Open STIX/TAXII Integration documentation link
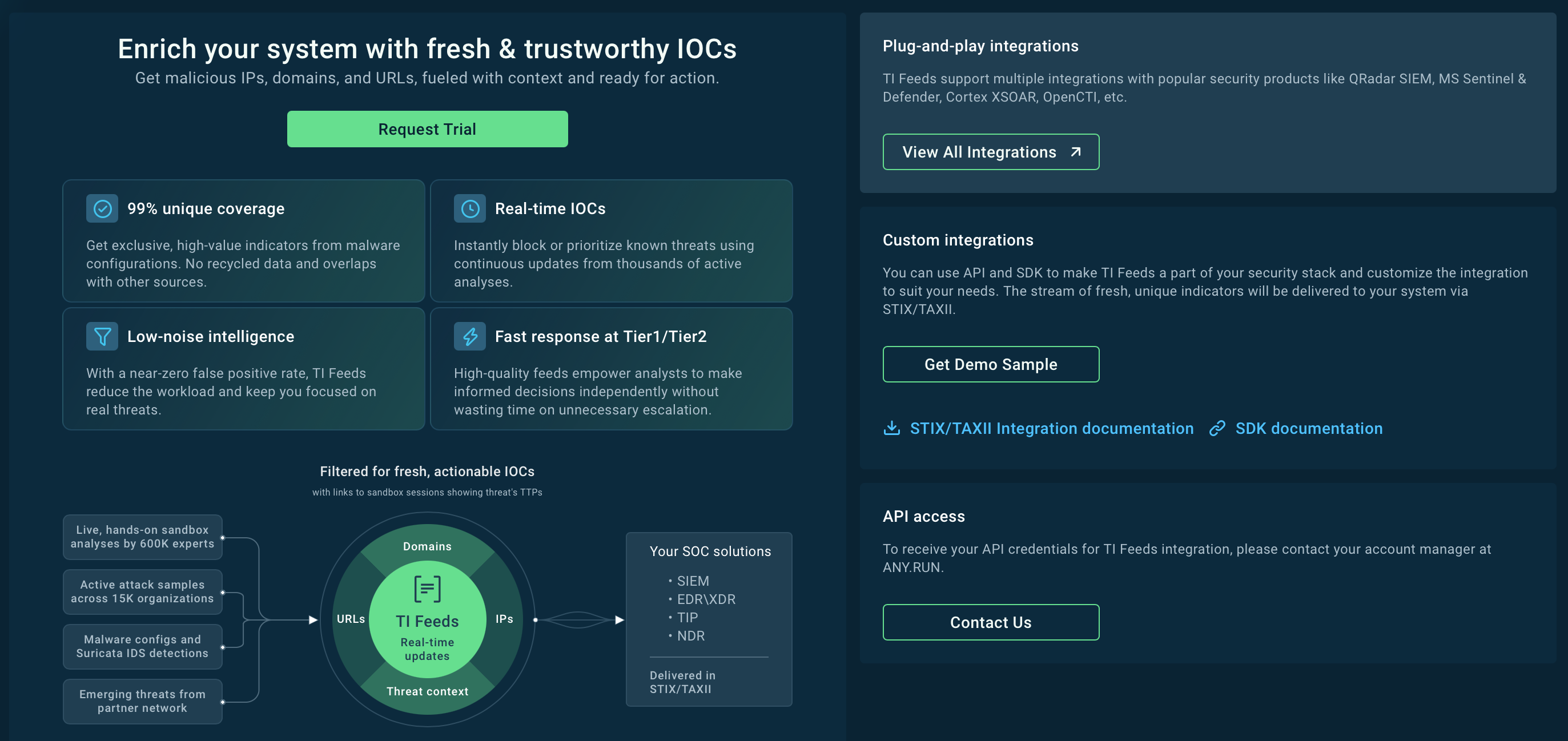 point(1051,428)
